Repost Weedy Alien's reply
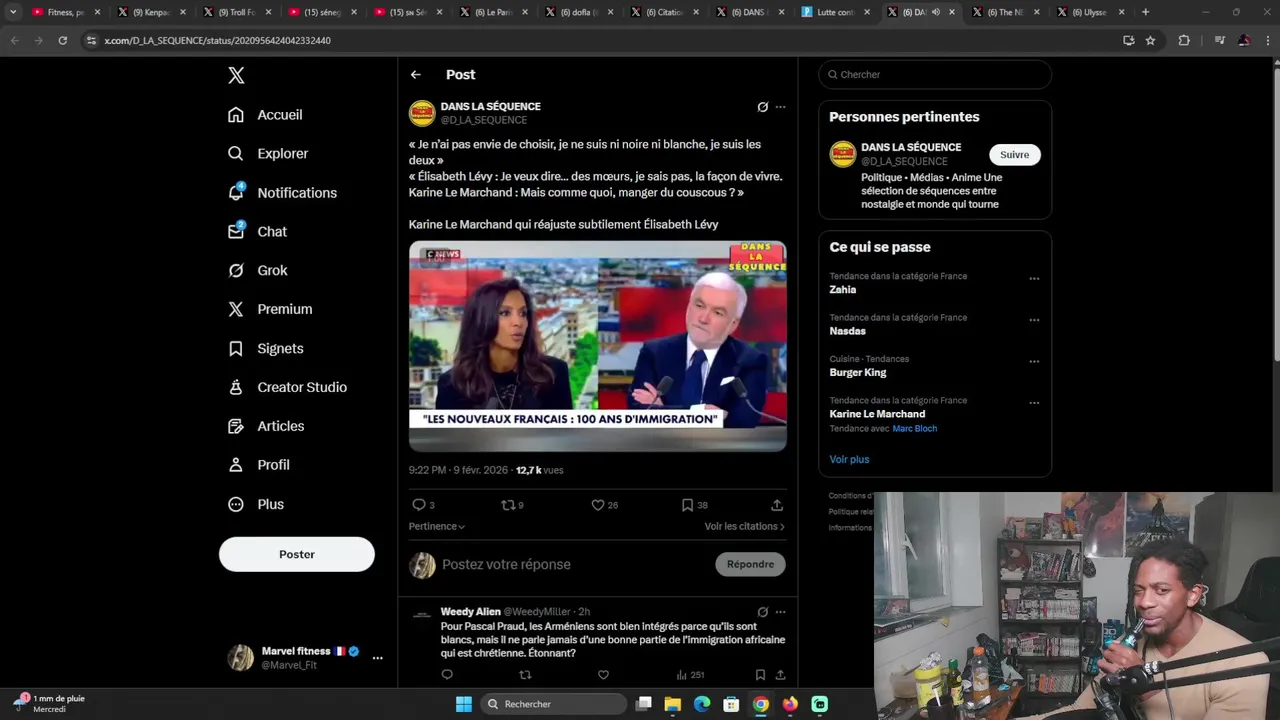Image resolution: width=1280 pixels, height=720 pixels. point(525,675)
